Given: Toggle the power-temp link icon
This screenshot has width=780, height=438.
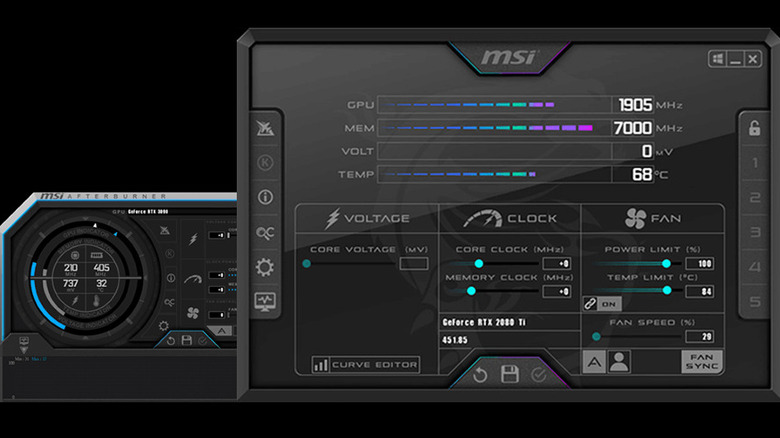Looking at the screenshot, I should 590,304.
